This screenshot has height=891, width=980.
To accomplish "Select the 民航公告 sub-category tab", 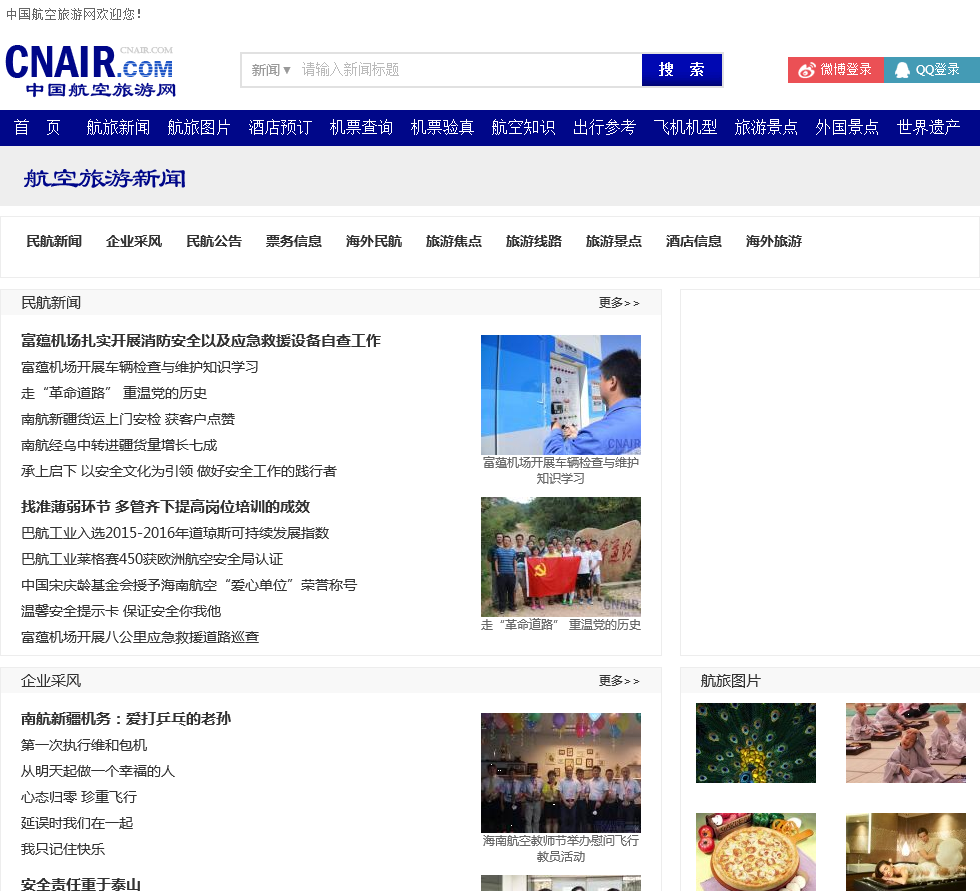I will click(214, 241).
